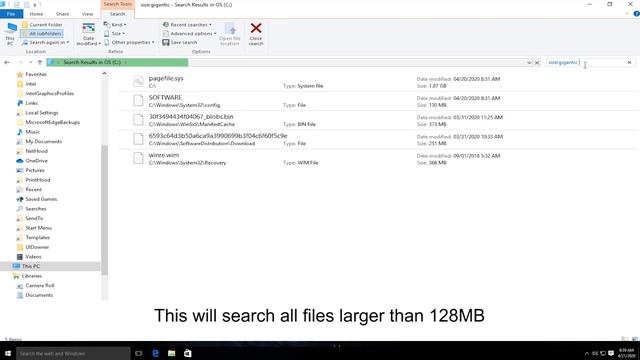Click the navigation pane scrollbar thumb
The width and height of the screenshot is (640, 360).
coord(104,210)
